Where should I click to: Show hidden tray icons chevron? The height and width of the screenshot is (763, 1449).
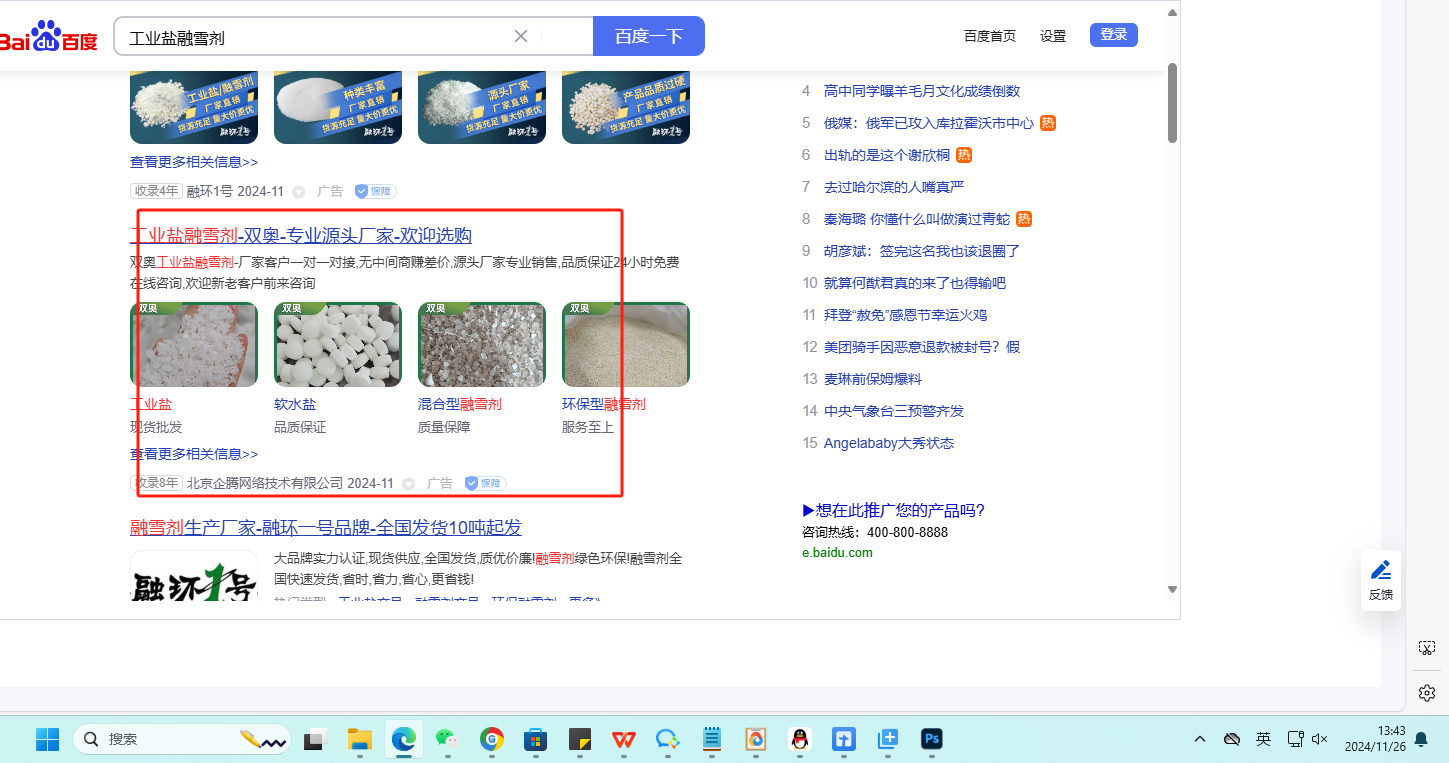pos(1200,739)
